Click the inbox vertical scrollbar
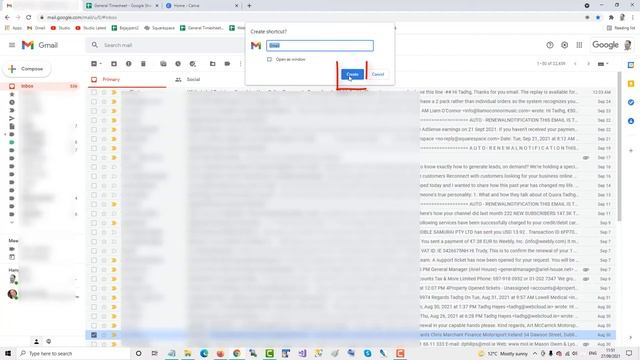This screenshot has width=640, height=360. [619, 147]
